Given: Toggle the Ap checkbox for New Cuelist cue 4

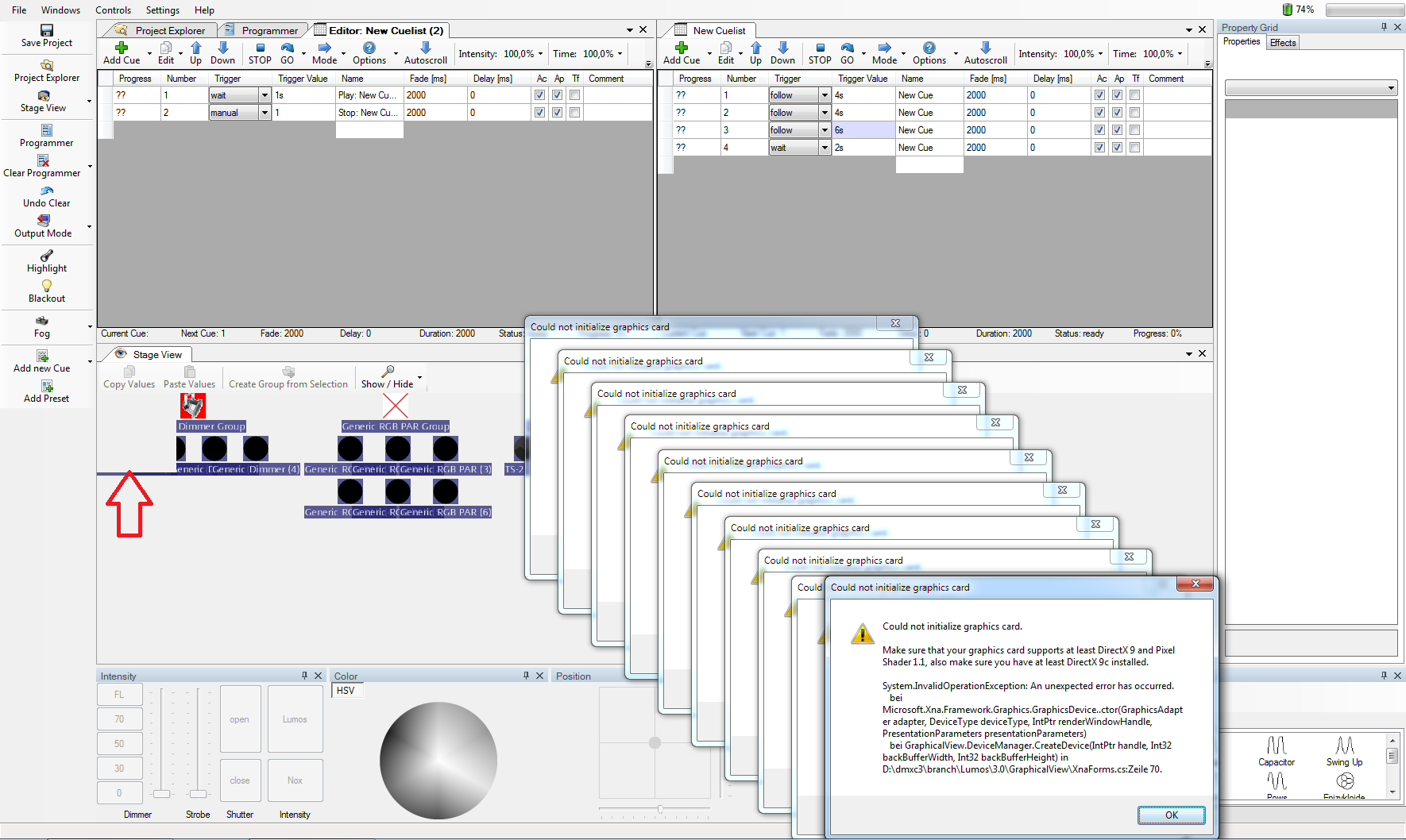Looking at the screenshot, I should (x=1117, y=148).
